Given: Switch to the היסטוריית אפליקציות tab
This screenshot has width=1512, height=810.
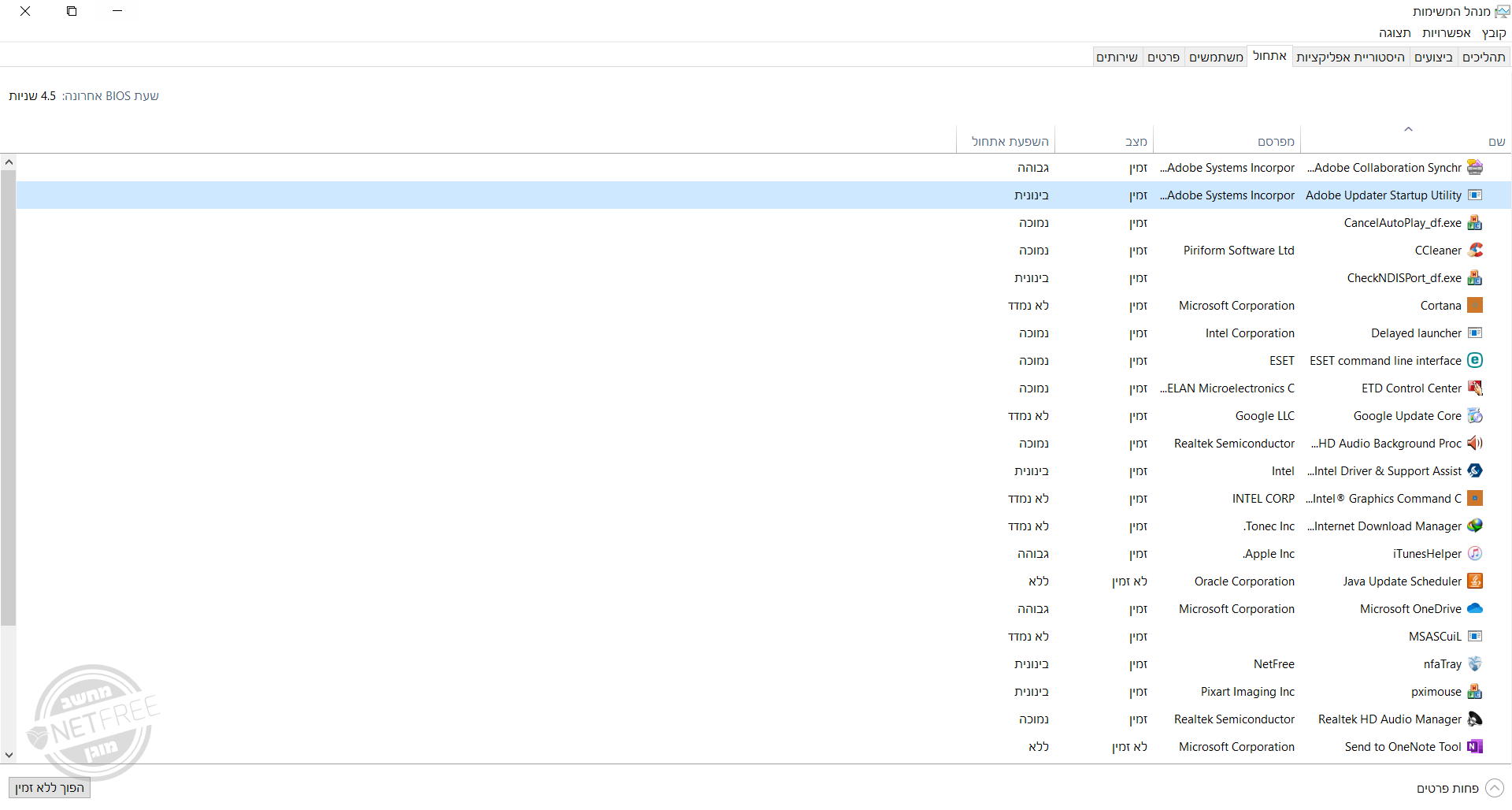Looking at the screenshot, I should (1351, 57).
